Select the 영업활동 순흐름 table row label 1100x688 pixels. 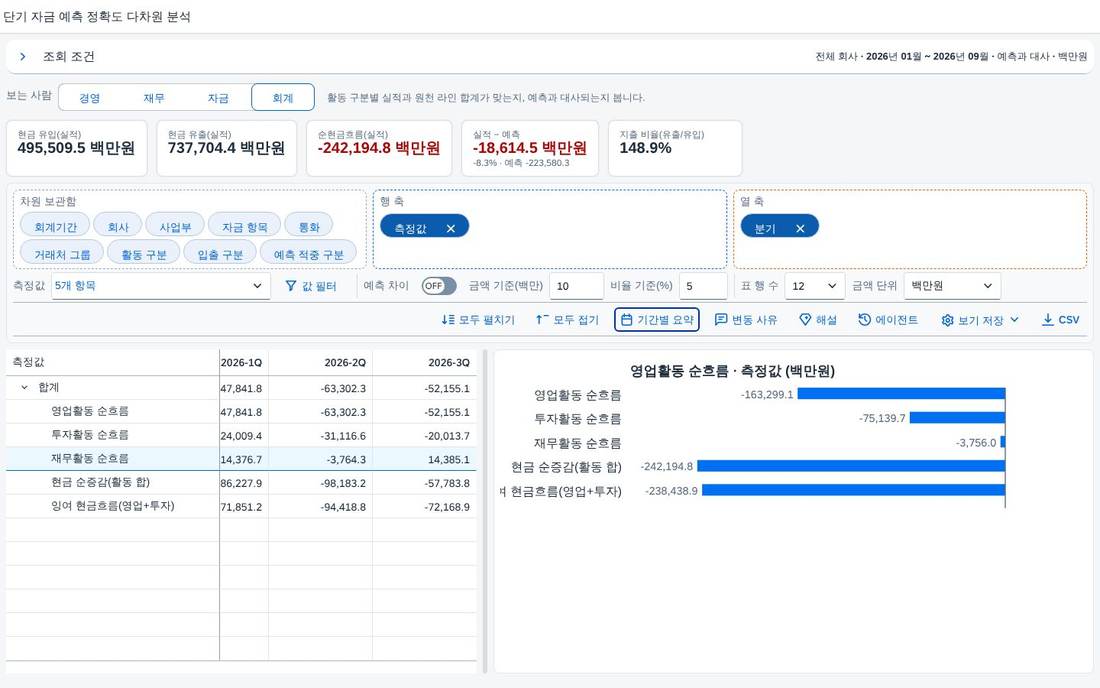(90, 411)
